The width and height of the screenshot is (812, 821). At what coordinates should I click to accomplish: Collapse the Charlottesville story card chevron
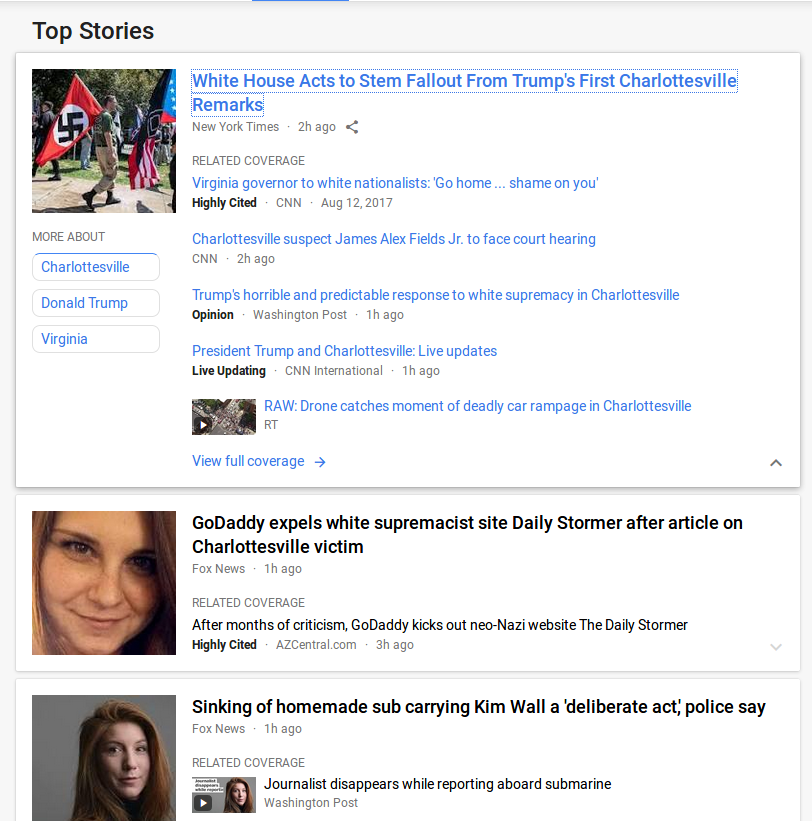tap(776, 462)
